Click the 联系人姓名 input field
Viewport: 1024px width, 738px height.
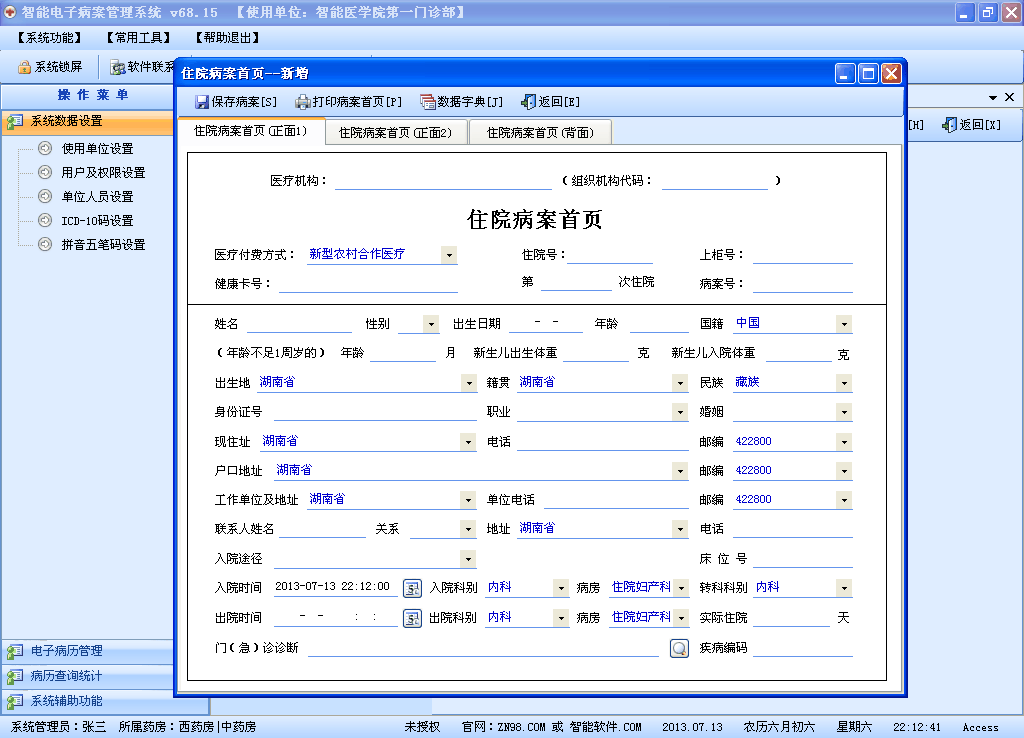click(323, 529)
